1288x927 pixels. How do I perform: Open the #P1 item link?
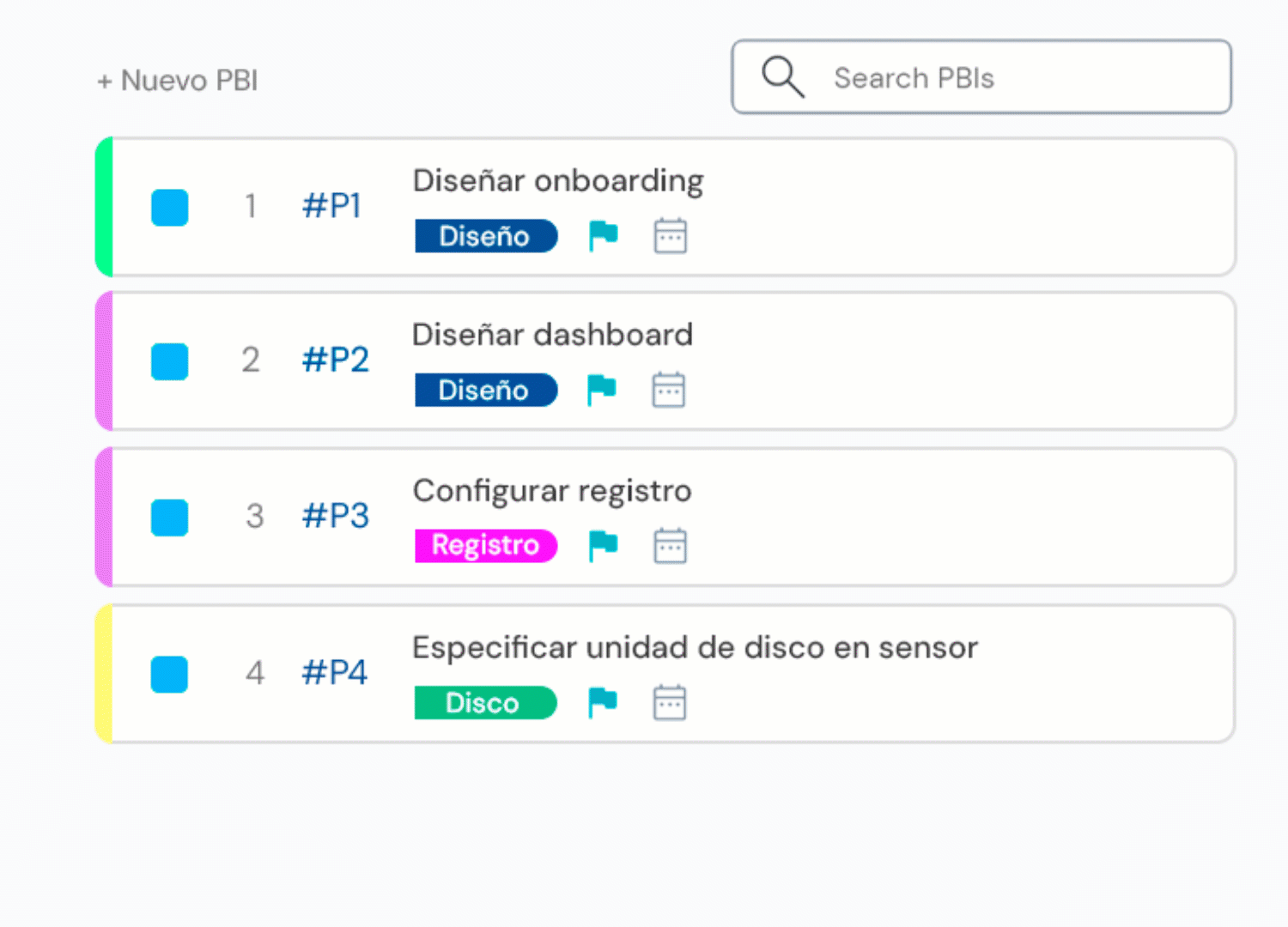331,206
